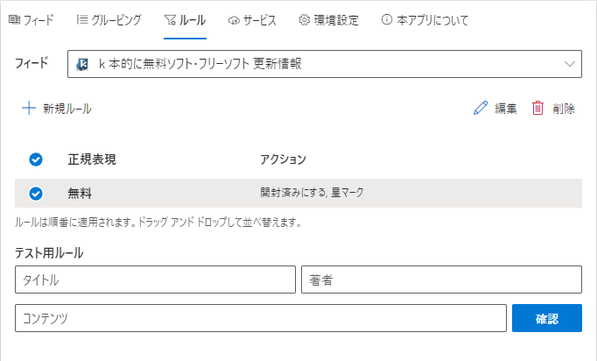Go to the 環境設定 tab
Image resolution: width=597 pixels, height=361 pixels.
[x=329, y=20]
